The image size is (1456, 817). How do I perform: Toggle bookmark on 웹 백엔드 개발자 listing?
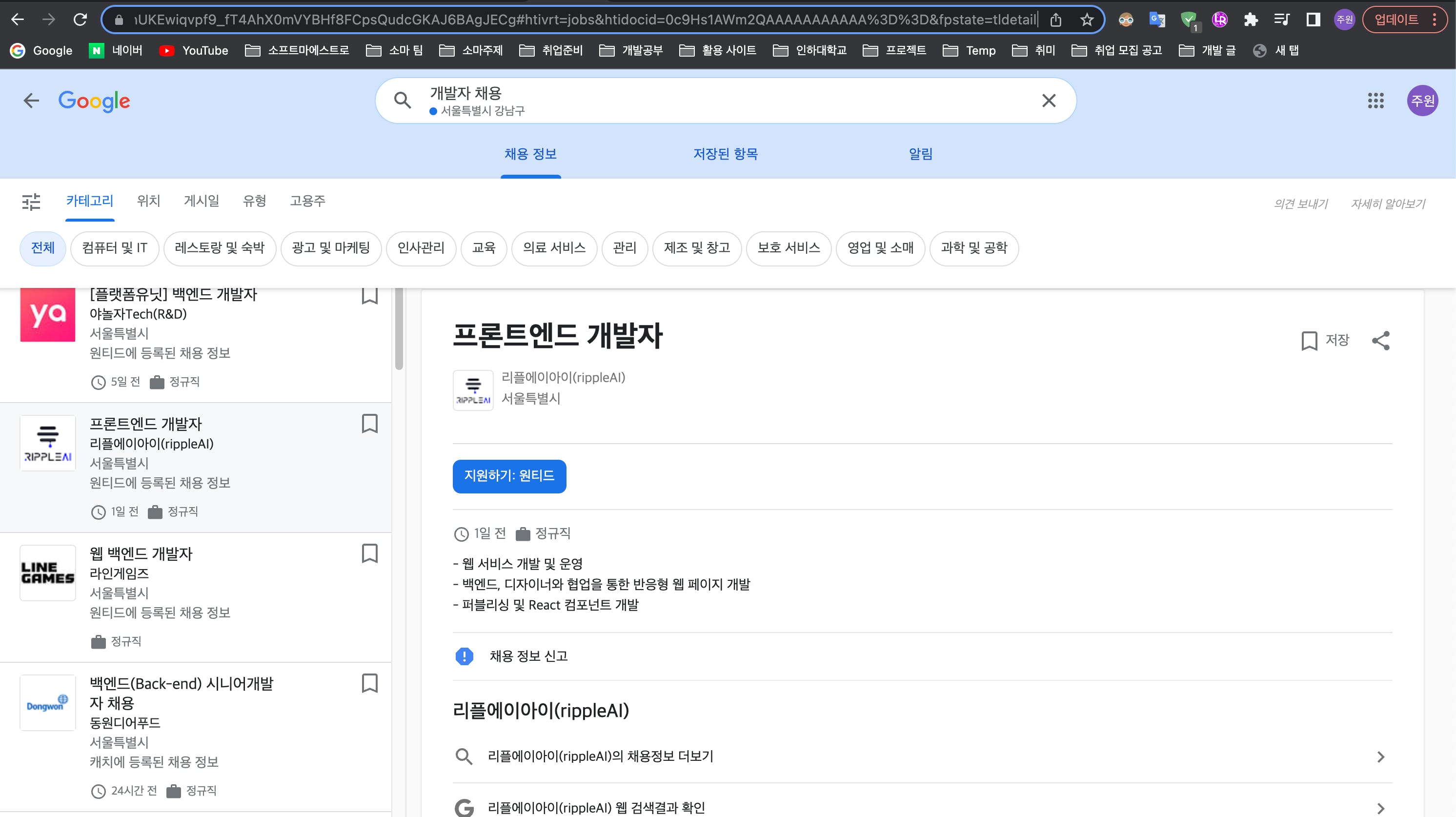[x=370, y=553]
